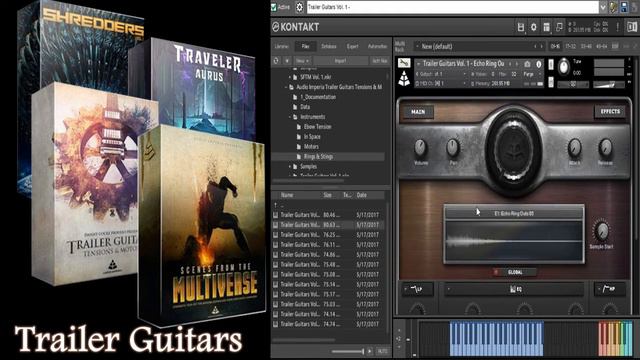
Task: Click the waveform display of Echo Ring Outs
Action: click(514, 241)
